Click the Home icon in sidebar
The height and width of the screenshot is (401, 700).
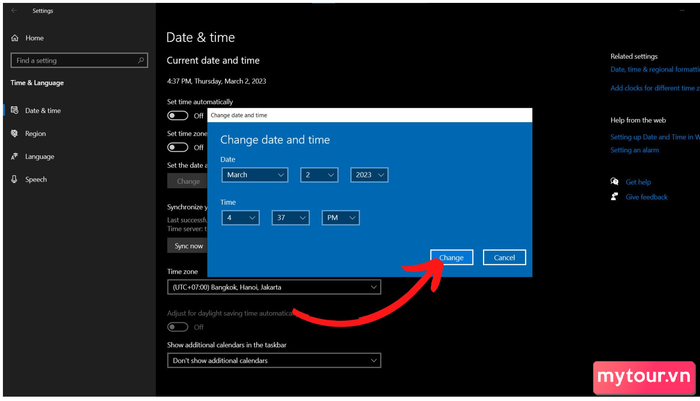pyautogui.click(x=15, y=38)
